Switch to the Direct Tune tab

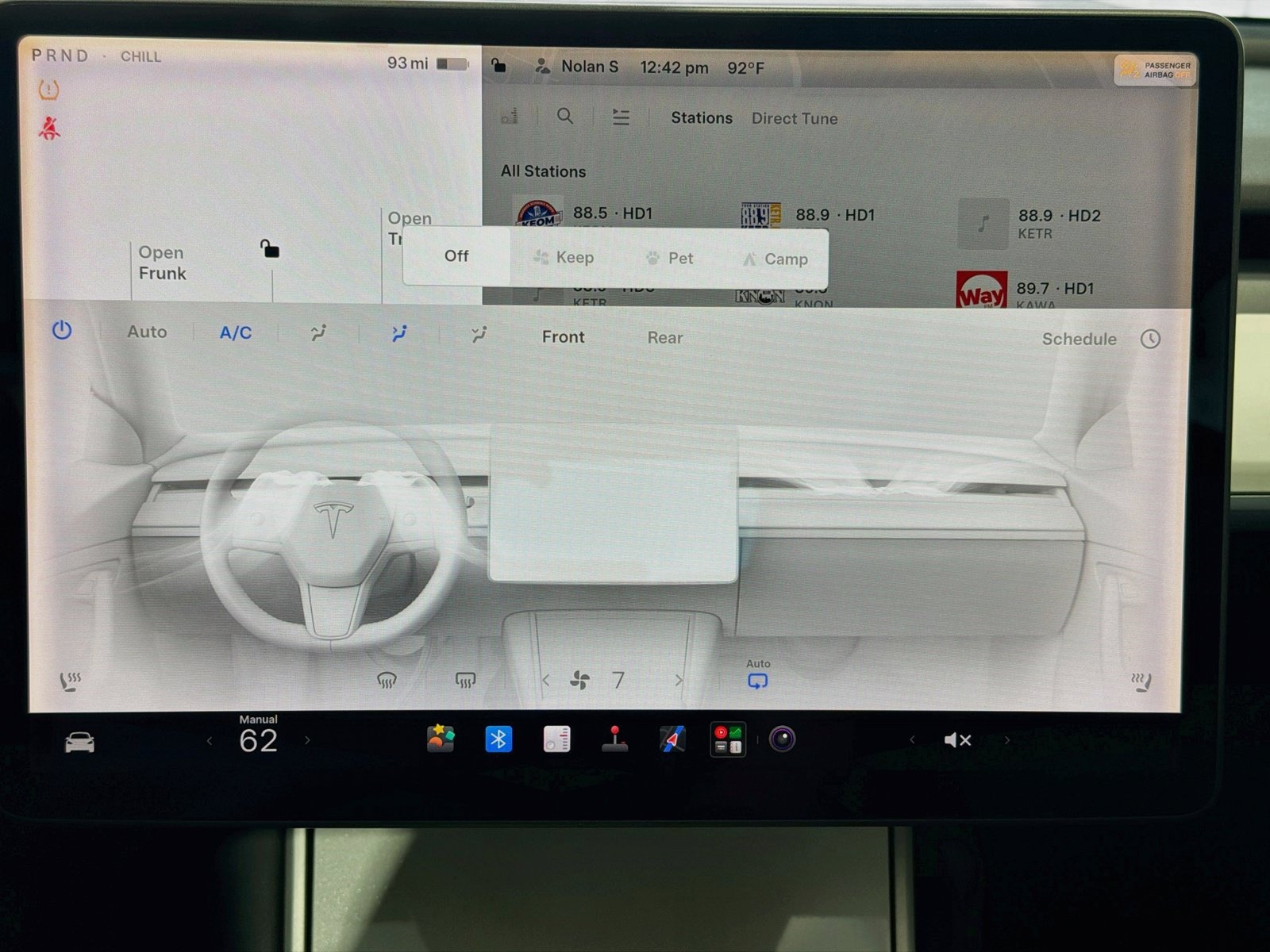coord(795,119)
